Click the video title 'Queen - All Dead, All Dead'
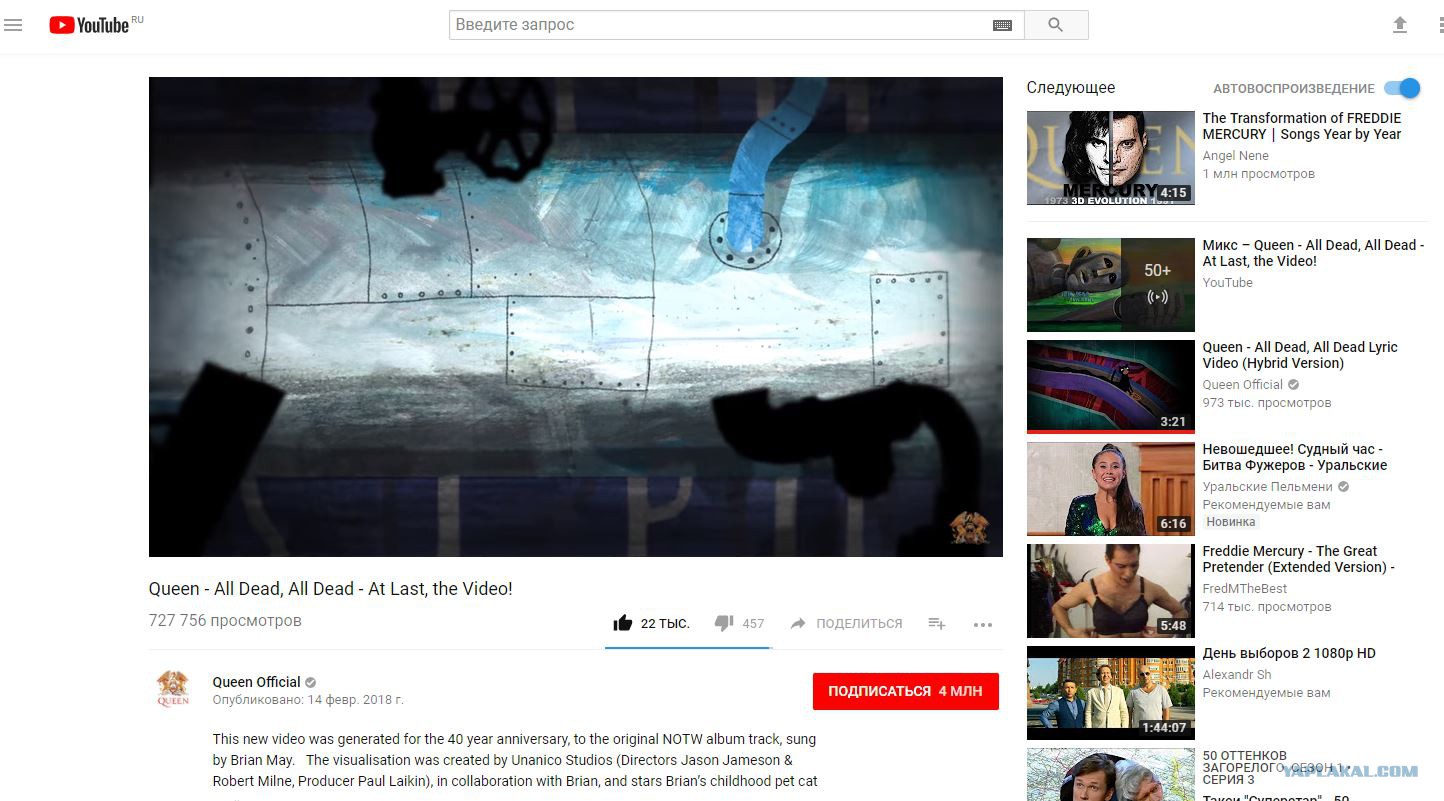The height and width of the screenshot is (801, 1444). coord(331,589)
